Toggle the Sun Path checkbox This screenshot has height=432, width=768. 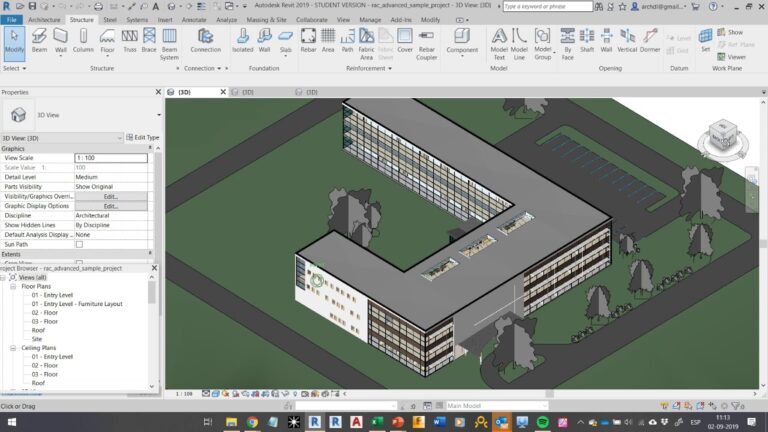(79, 244)
